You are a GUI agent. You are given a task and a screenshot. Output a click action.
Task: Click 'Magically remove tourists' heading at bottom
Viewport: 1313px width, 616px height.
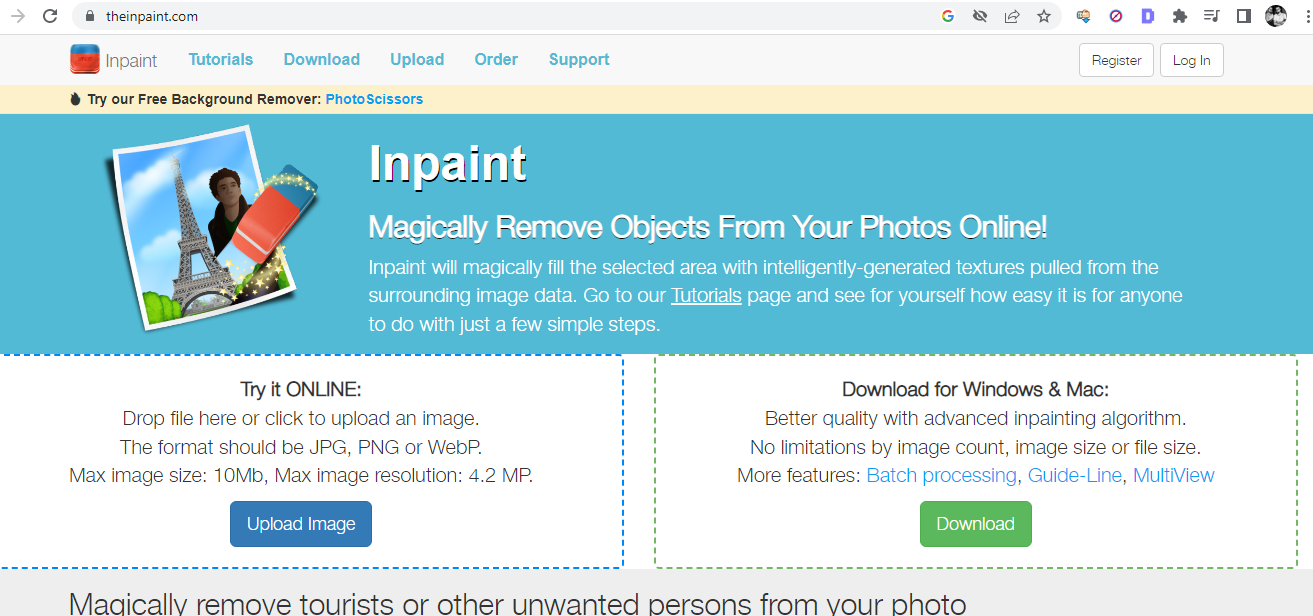coord(517,603)
